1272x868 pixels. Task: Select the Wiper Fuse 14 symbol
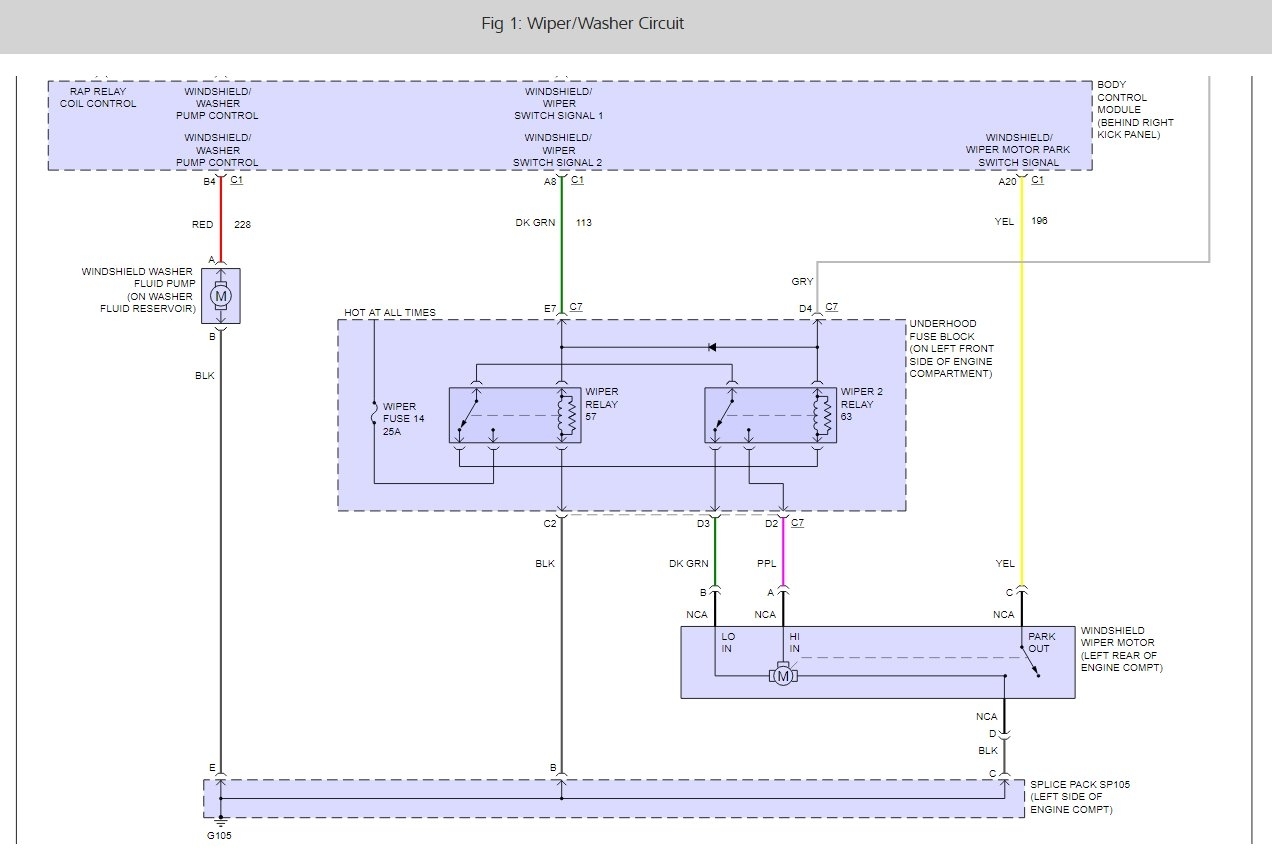[x=374, y=412]
